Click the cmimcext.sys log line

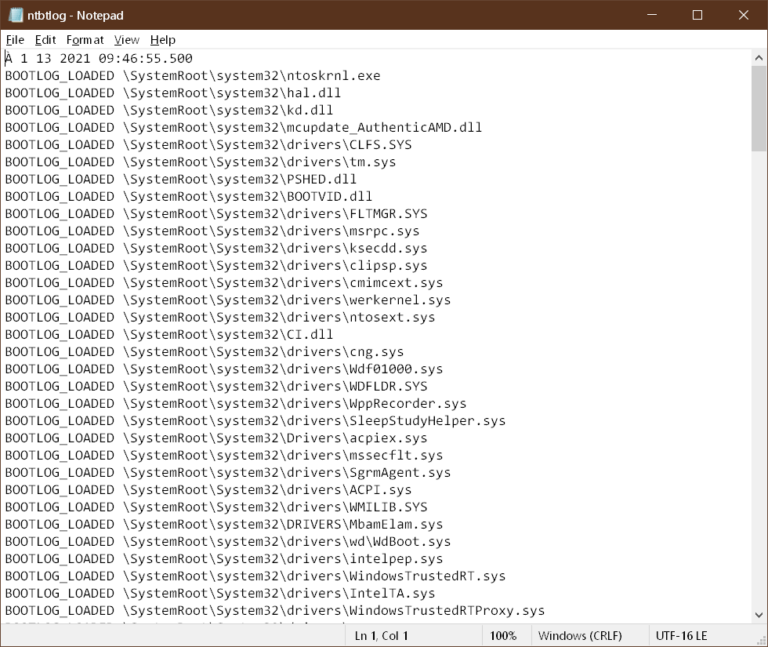coord(224,283)
